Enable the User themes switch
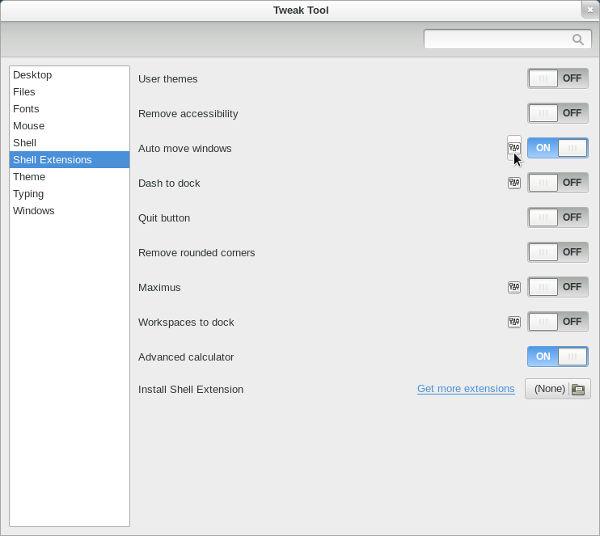This screenshot has height=536, width=600. tap(558, 78)
